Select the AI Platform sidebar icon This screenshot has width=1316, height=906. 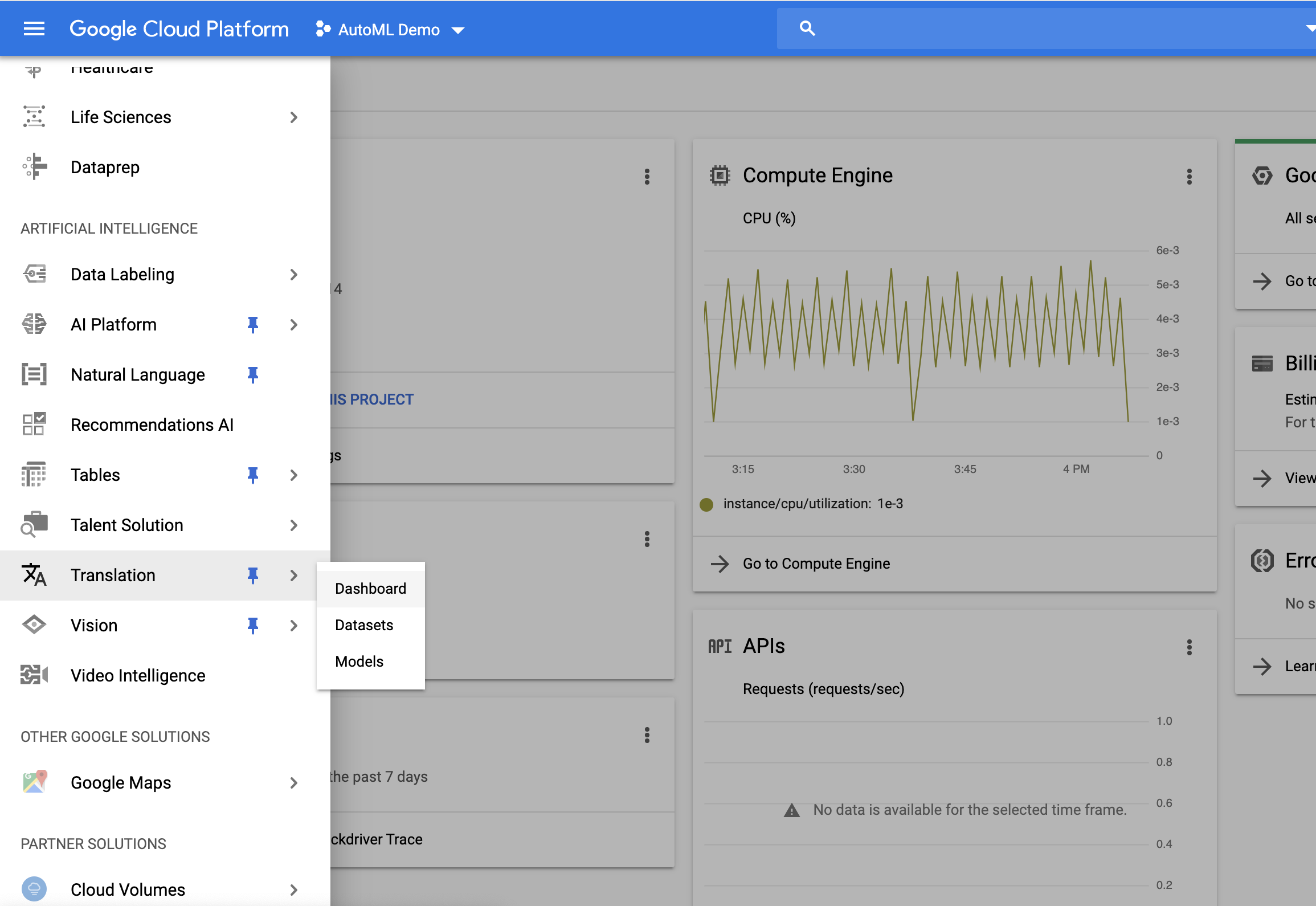click(x=34, y=324)
